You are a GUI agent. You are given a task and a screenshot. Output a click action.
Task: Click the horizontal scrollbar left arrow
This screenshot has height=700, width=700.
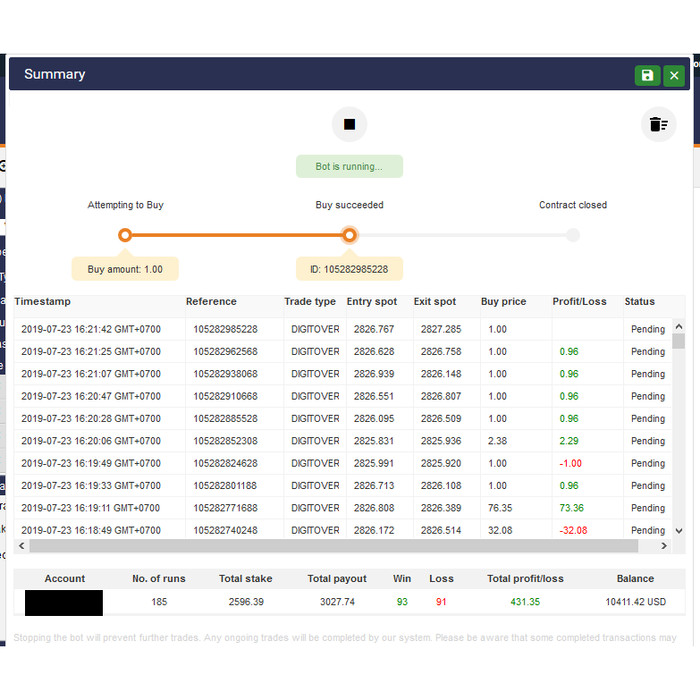(x=22, y=546)
